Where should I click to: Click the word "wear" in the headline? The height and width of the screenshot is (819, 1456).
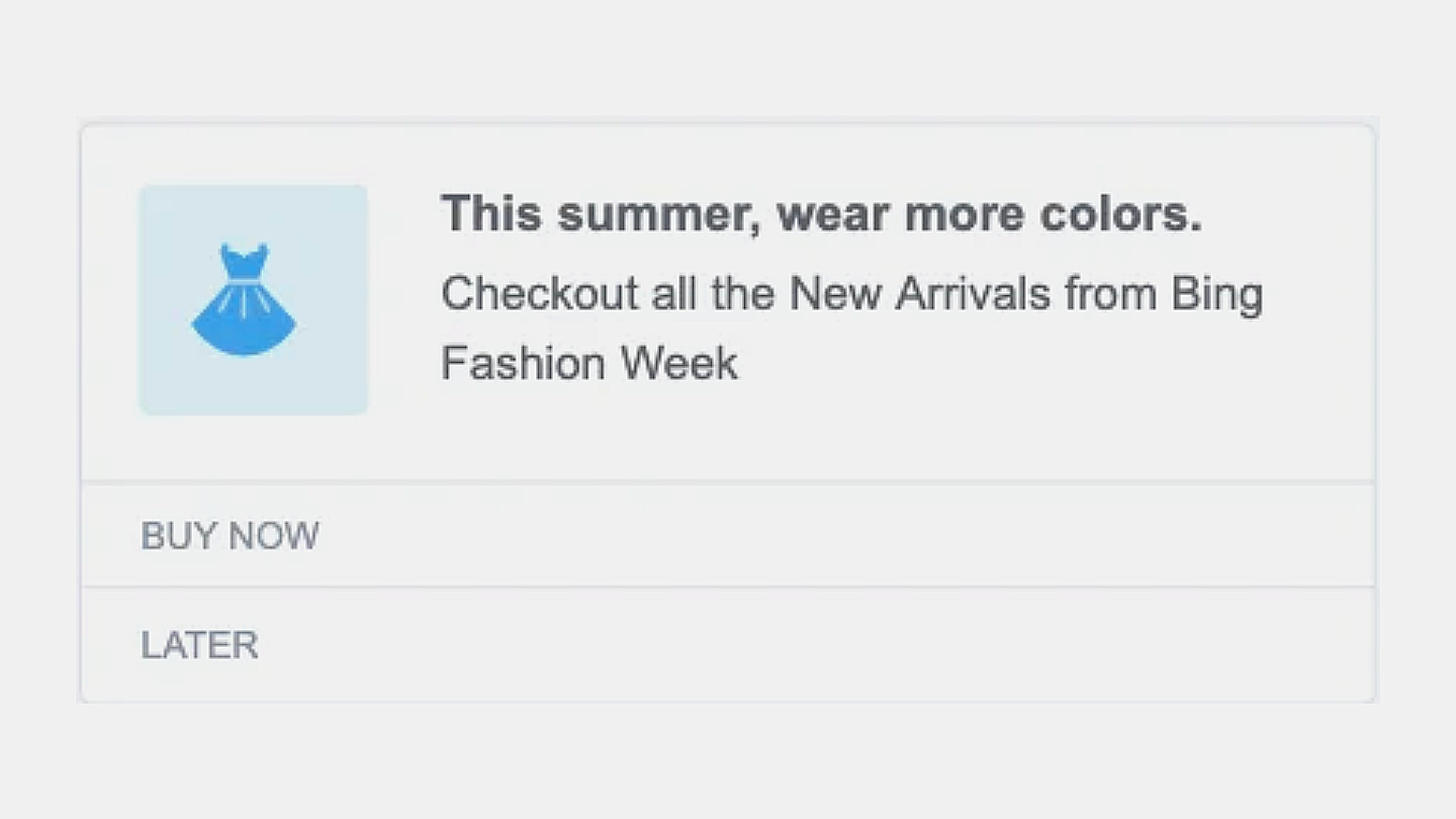coord(833,214)
